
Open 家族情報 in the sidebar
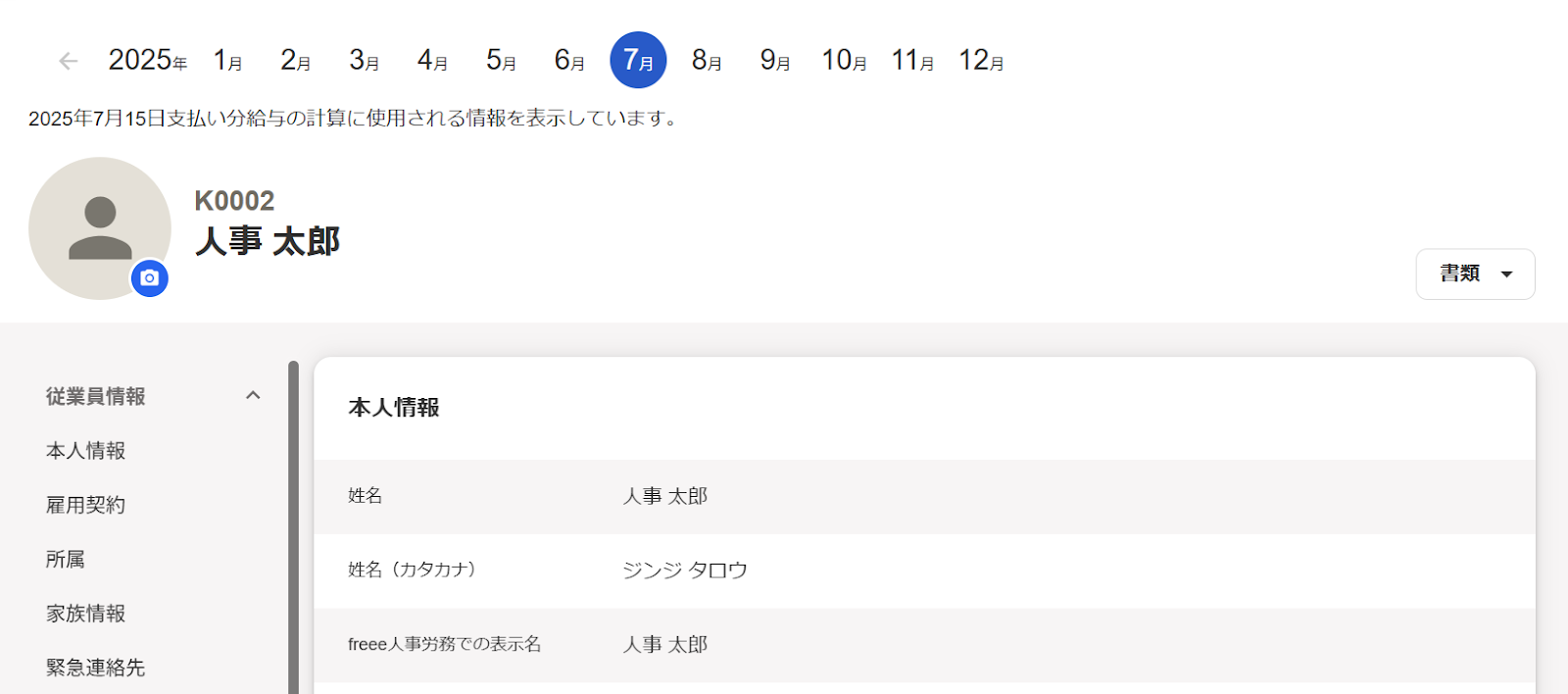click(86, 614)
